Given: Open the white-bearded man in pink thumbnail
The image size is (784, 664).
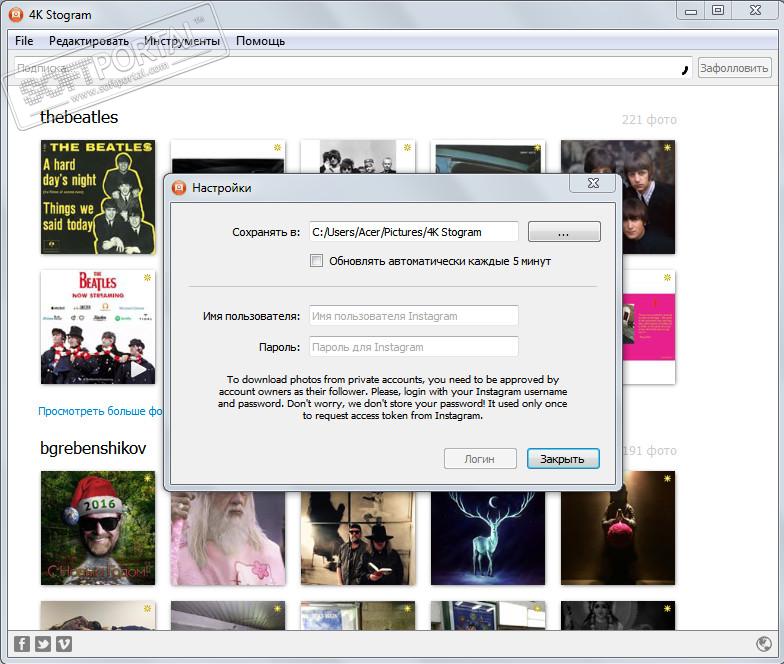Looking at the screenshot, I should click(228, 538).
